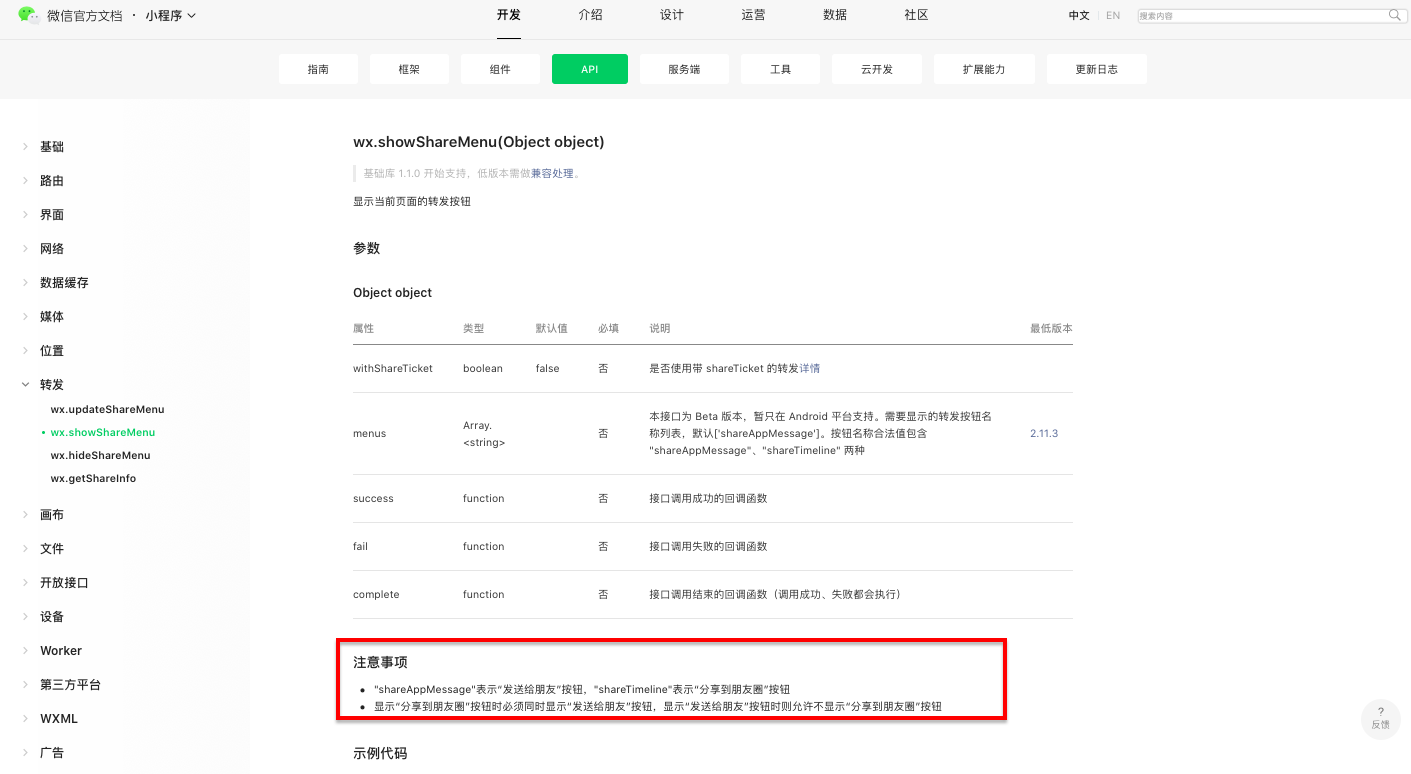Open wx.hideShareMenu in the sidebar
This screenshot has height=774, width=1411.
100,455
